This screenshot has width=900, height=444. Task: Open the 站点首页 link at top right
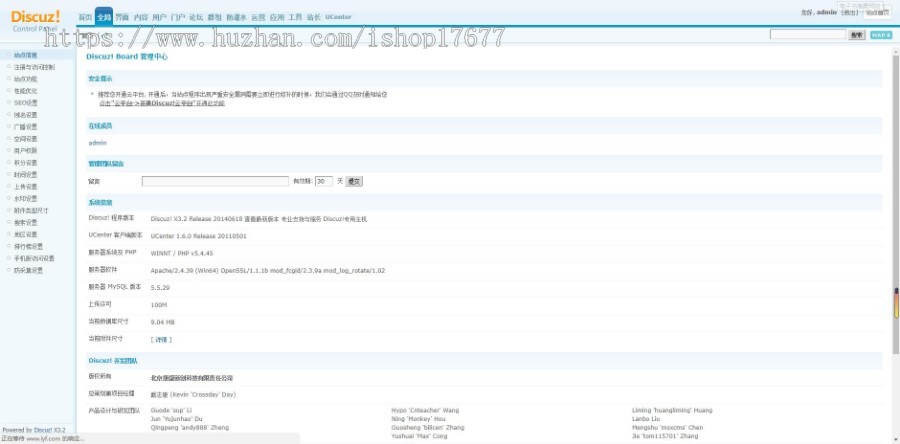point(878,12)
